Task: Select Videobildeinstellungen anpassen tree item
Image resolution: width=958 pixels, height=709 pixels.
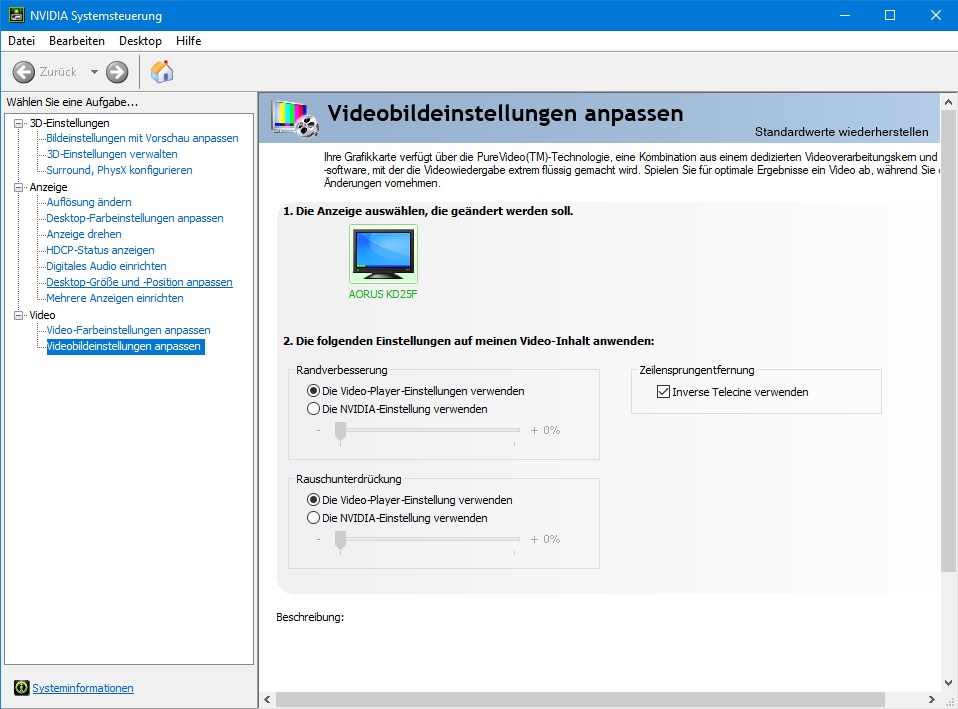Action: click(x=125, y=347)
